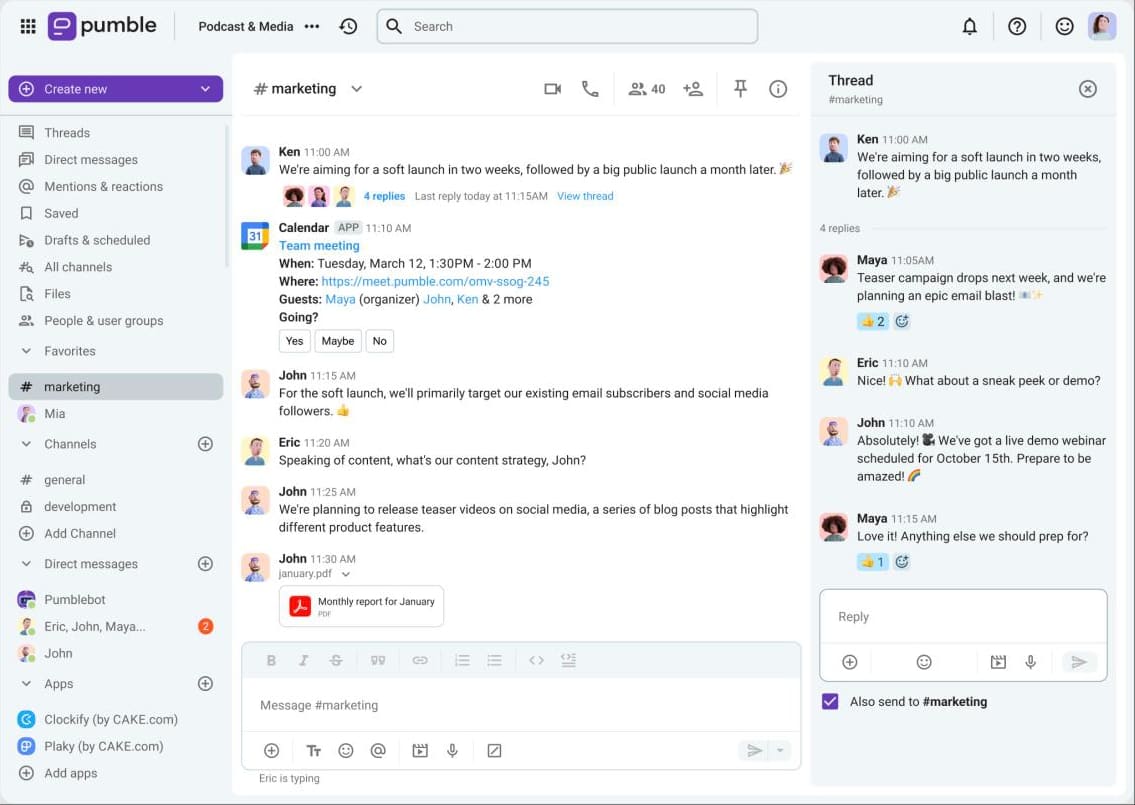The image size is (1135, 805).
Task: Insert a code block
Action: pyautogui.click(x=568, y=660)
